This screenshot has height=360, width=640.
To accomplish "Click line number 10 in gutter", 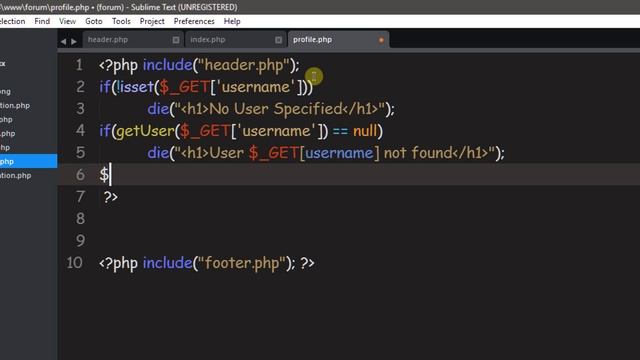I will (75, 262).
